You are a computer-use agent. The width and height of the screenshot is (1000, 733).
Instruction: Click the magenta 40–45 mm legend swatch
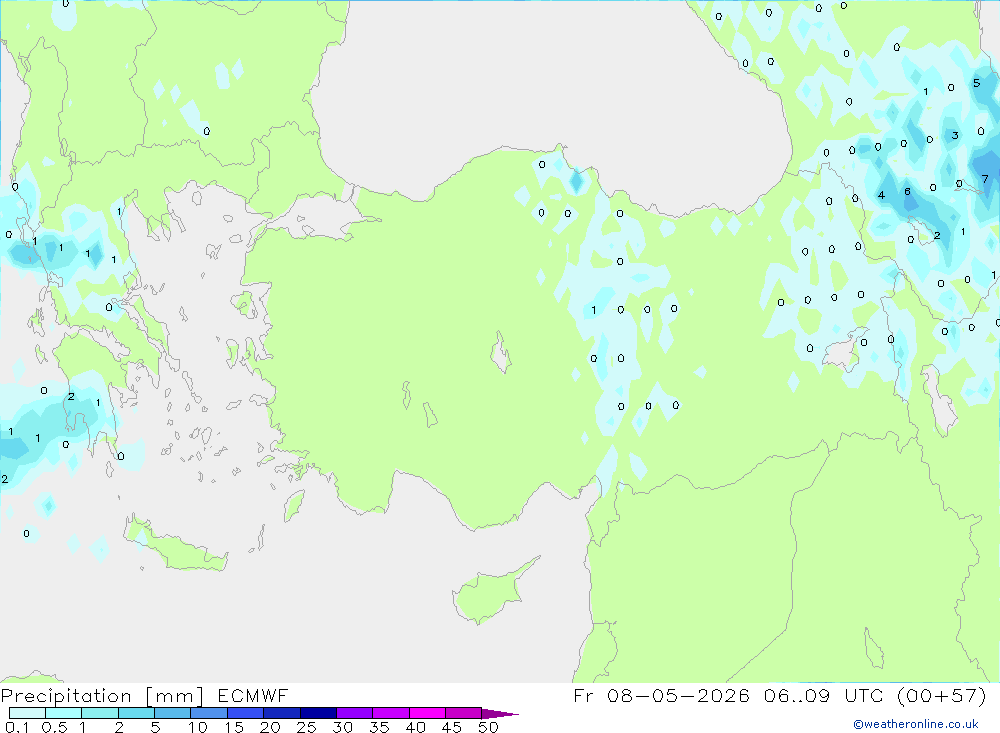[427, 713]
